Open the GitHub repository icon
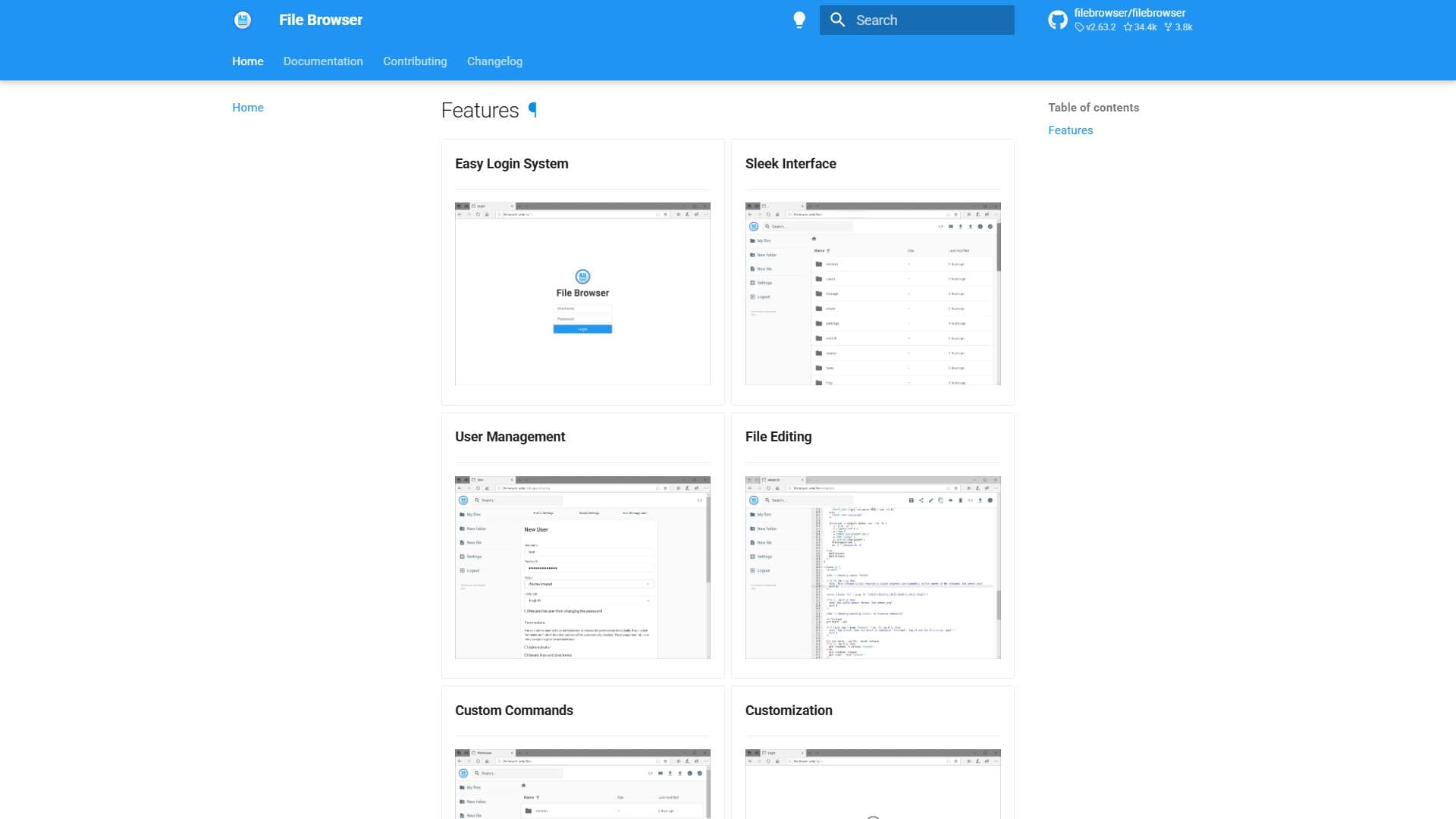The height and width of the screenshot is (819, 1456). coord(1058,20)
